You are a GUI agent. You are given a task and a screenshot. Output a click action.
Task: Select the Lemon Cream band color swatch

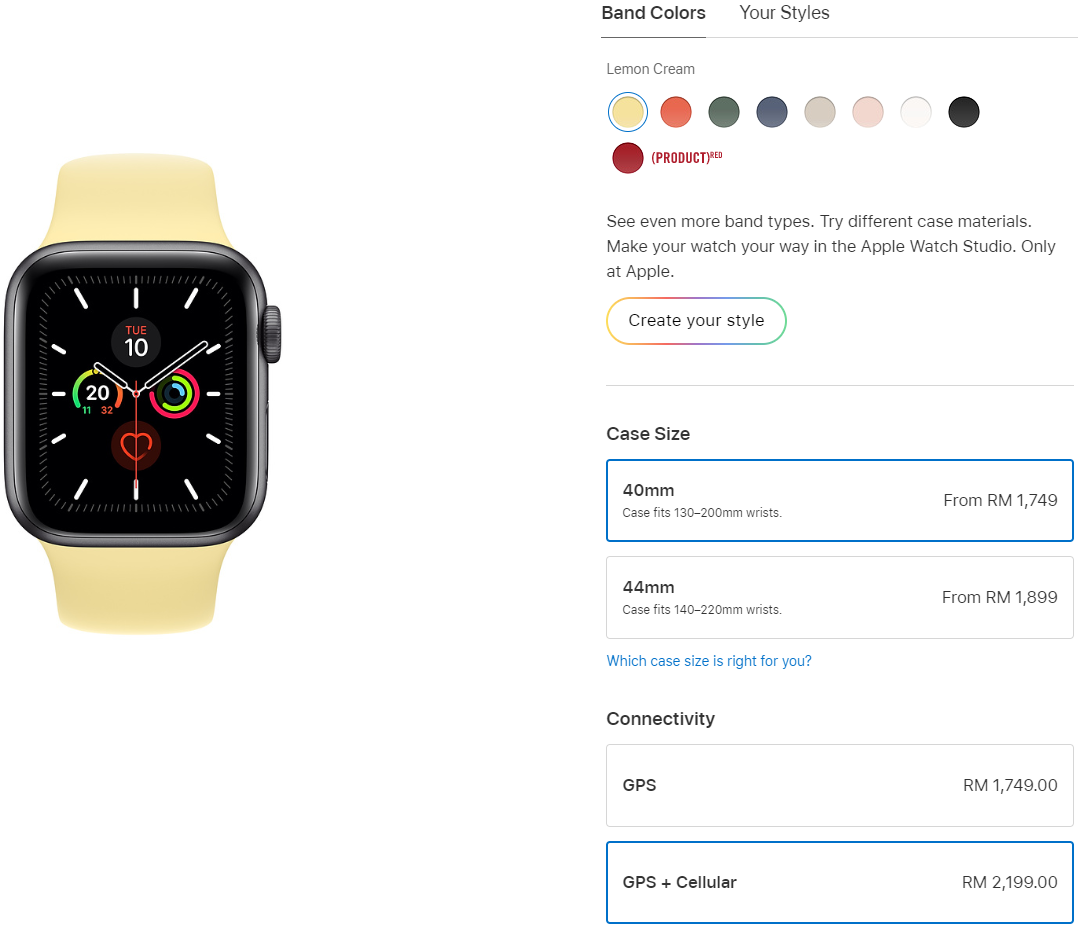[x=627, y=112]
